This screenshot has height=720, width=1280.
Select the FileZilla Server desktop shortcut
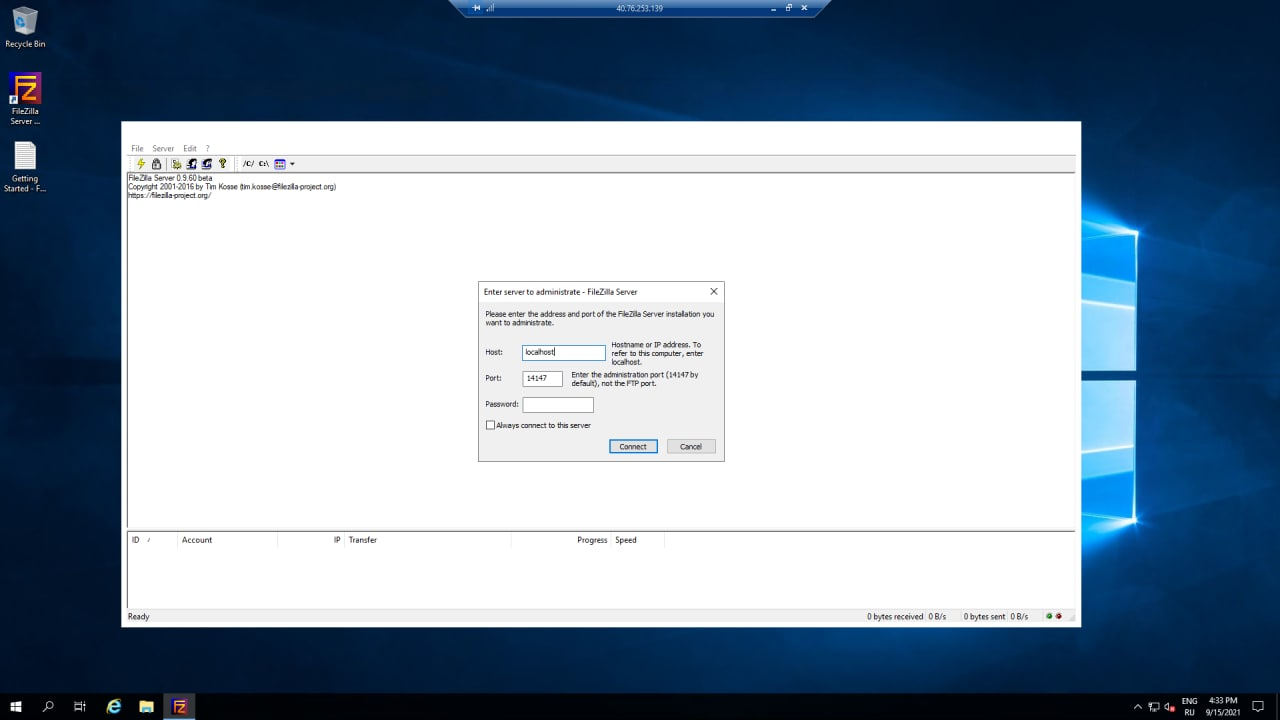(x=25, y=99)
